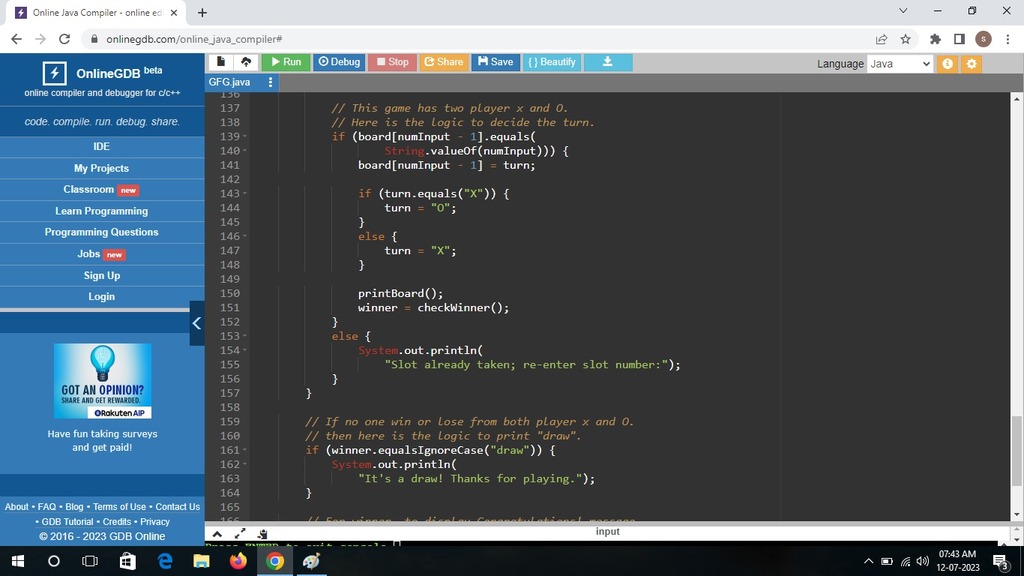
Task: Select the GFG.java file tab
Action: click(230, 82)
